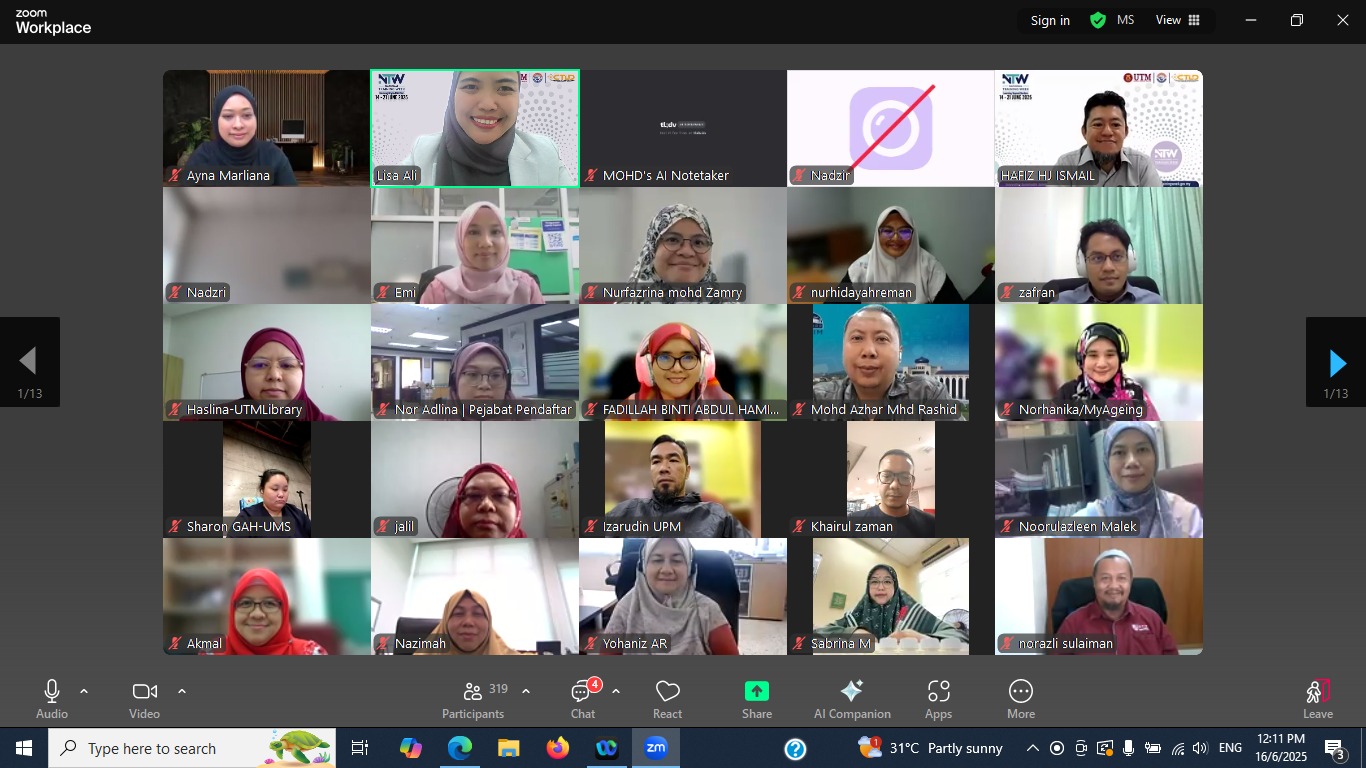
Task: Show hidden system tray icons
Action: click(1033, 748)
